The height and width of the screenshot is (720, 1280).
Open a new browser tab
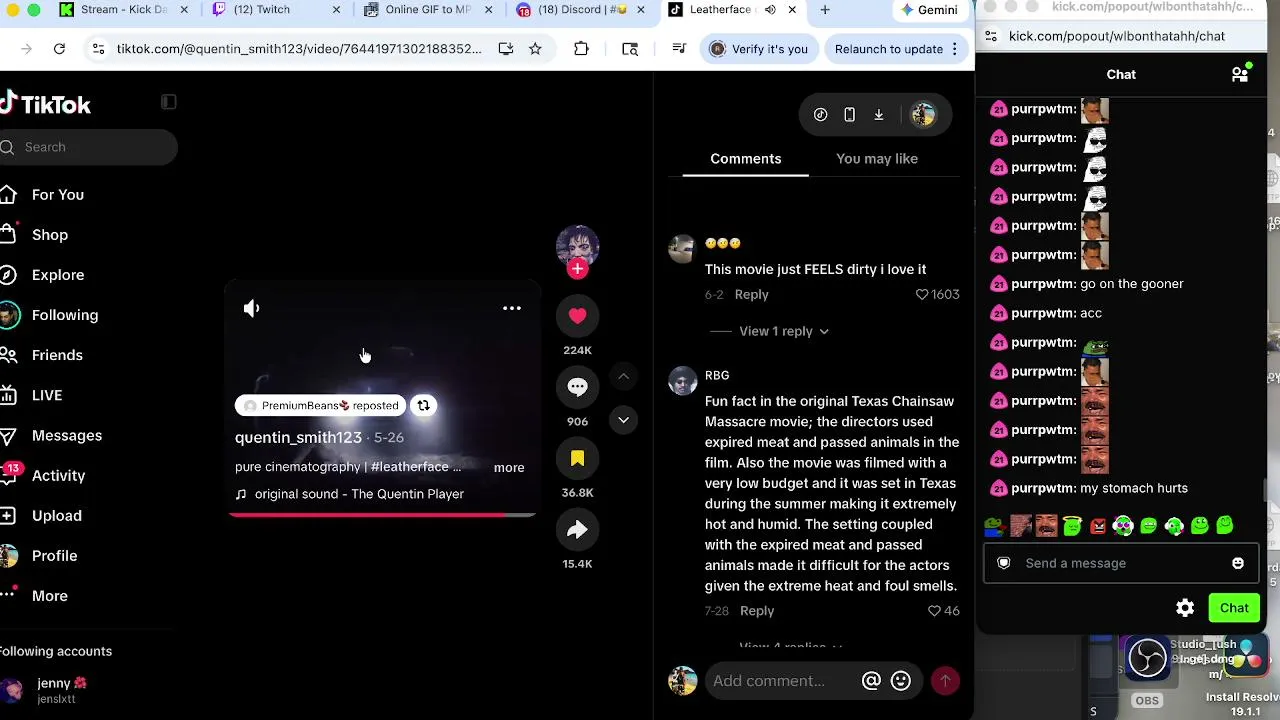point(825,10)
